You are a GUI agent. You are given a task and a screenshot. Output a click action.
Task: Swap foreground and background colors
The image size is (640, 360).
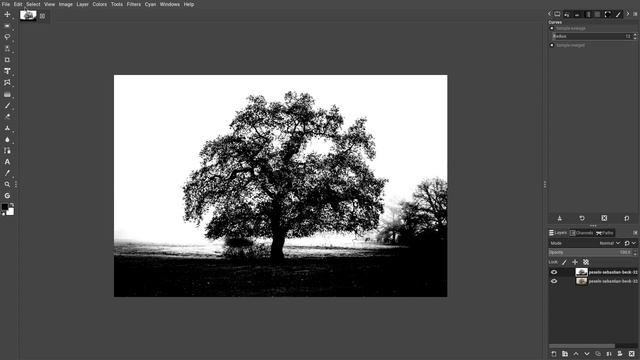click(x=12, y=204)
